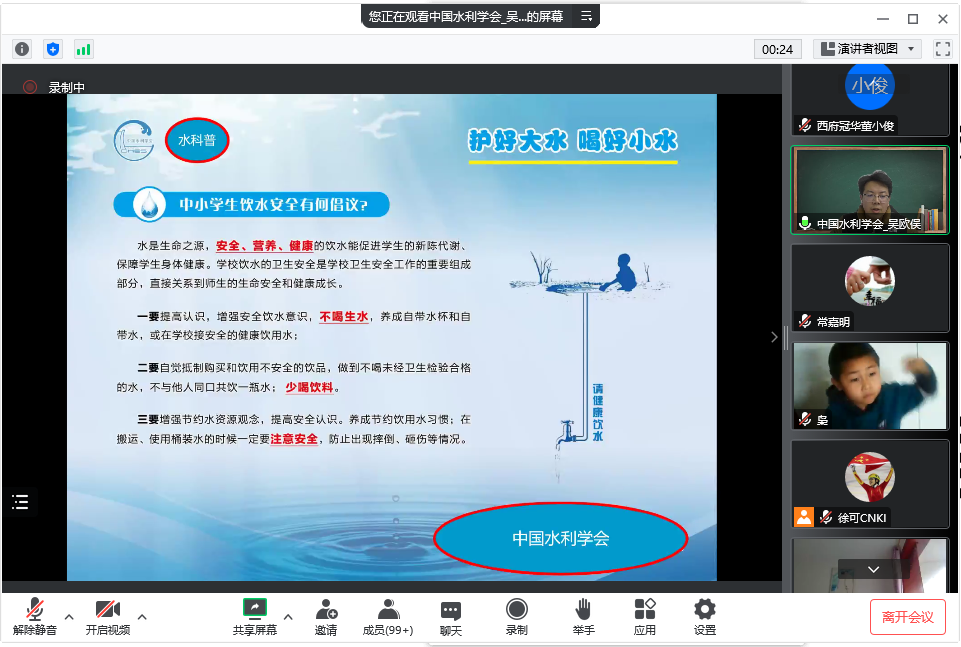Open meeting info icon

point(22,49)
